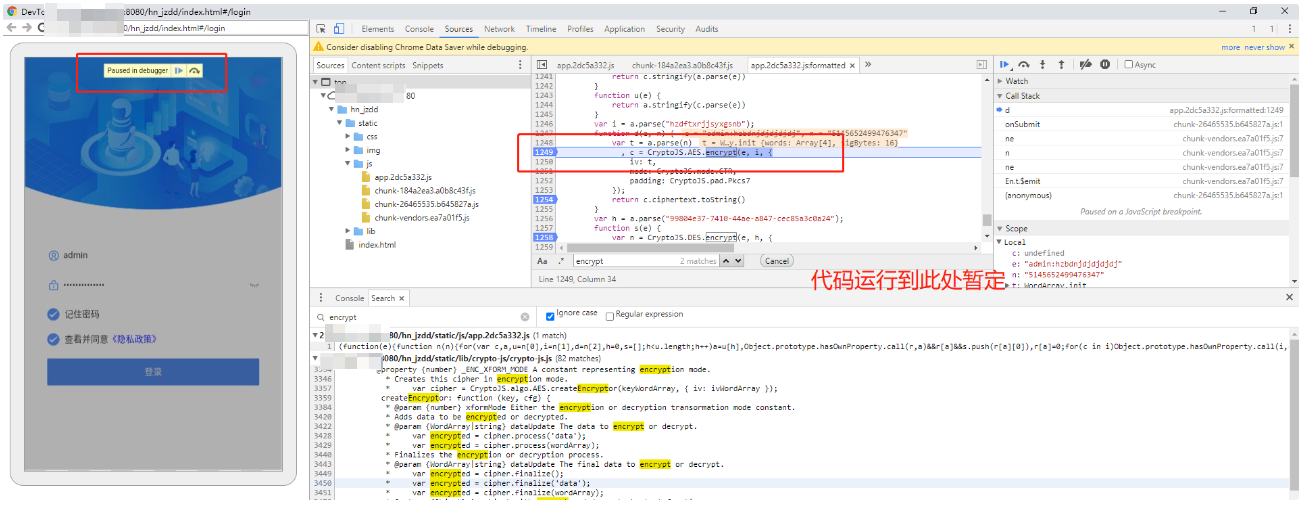Viewport: 1301px width, 506px height.
Task: Toggle the Async checkbox
Action: (x=1129, y=64)
